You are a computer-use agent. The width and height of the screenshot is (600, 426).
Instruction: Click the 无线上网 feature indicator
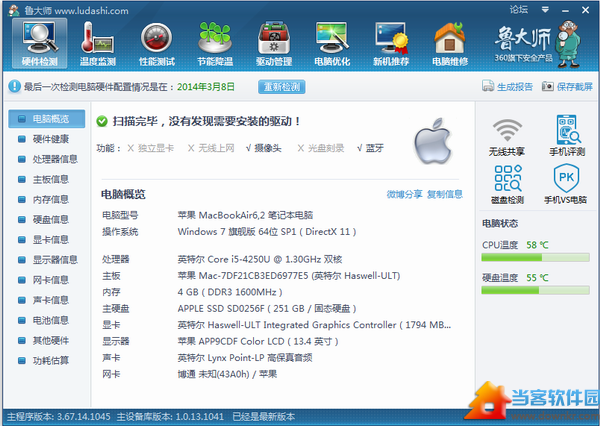(211, 148)
